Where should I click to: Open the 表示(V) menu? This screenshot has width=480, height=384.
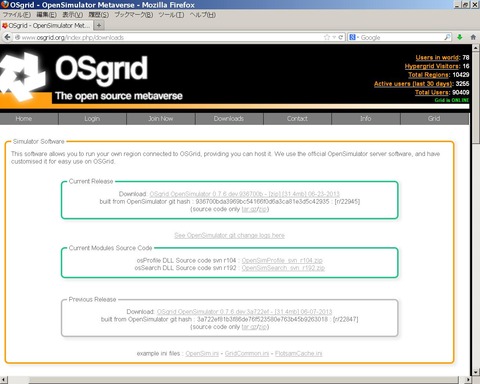(x=72, y=15)
